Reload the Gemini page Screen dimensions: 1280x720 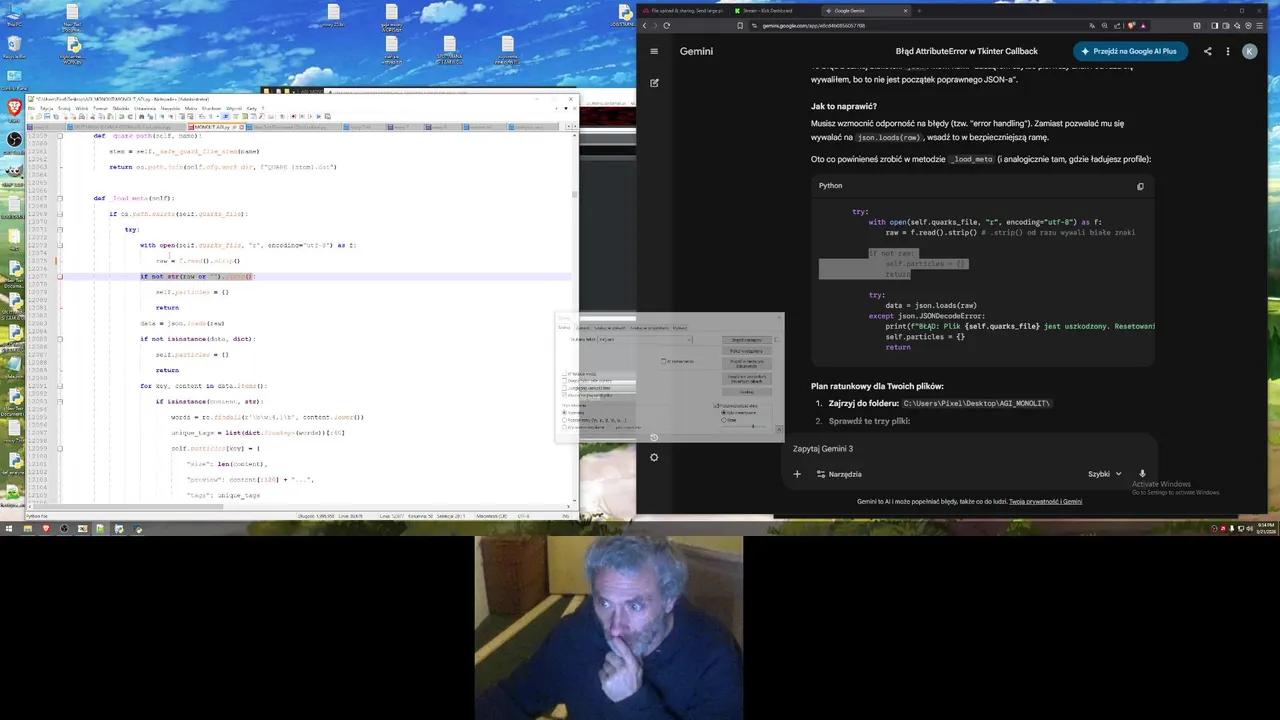[667, 25]
